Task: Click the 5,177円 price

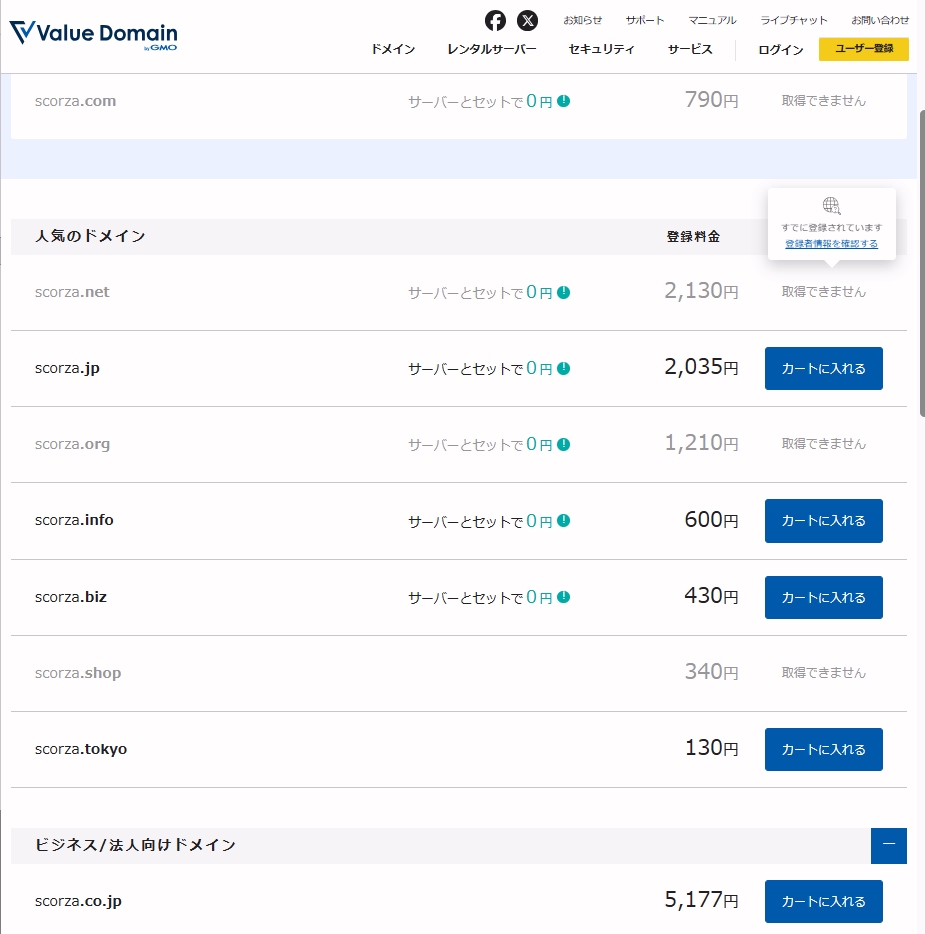Action: (x=702, y=900)
